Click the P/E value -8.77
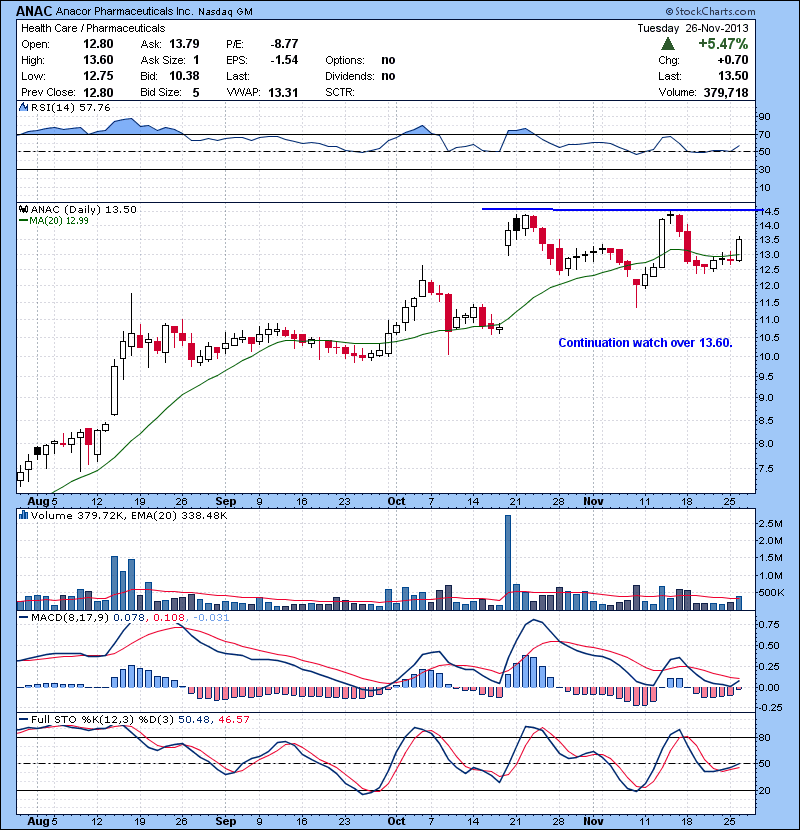800x830 pixels. coord(284,43)
